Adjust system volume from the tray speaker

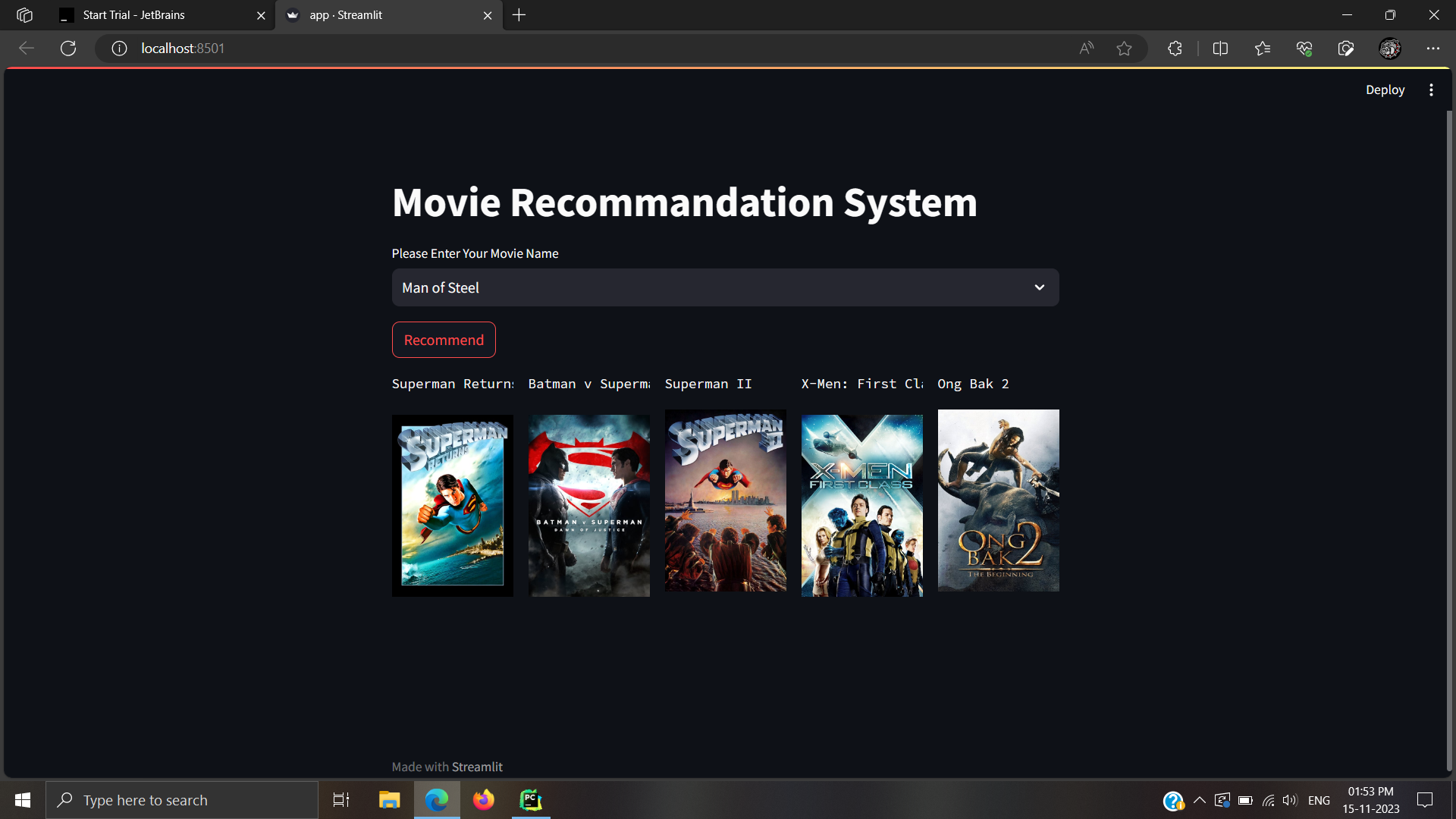pyautogui.click(x=1291, y=799)
